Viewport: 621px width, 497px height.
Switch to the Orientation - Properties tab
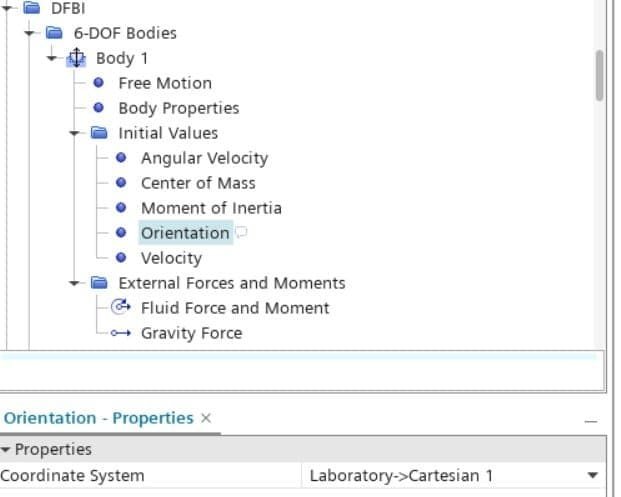tap(98, 418)
